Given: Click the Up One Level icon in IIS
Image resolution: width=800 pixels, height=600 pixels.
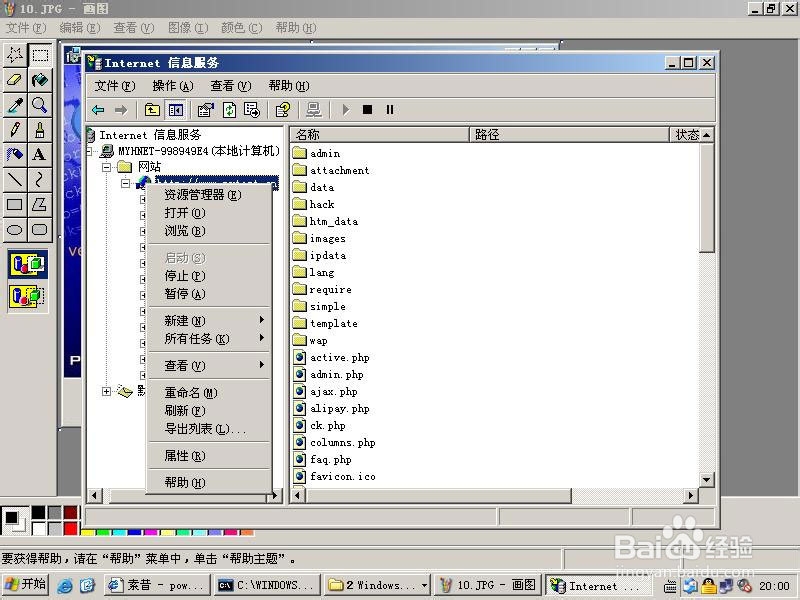Looking at the screenshot, I should click(x=152, y=110).
